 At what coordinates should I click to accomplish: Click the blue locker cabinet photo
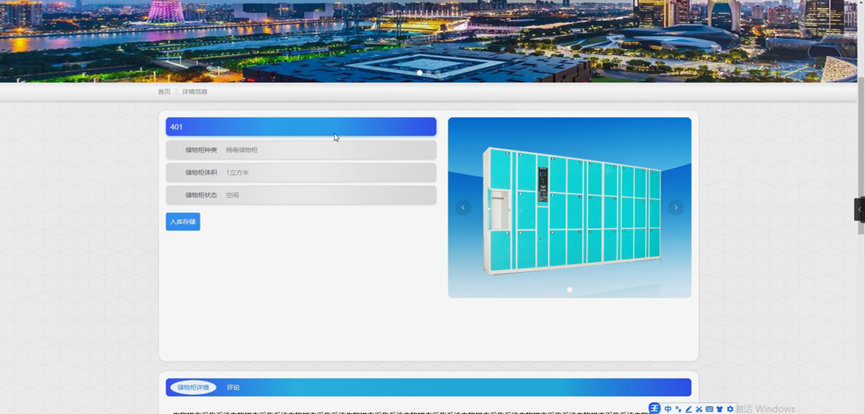click(572, 208)
